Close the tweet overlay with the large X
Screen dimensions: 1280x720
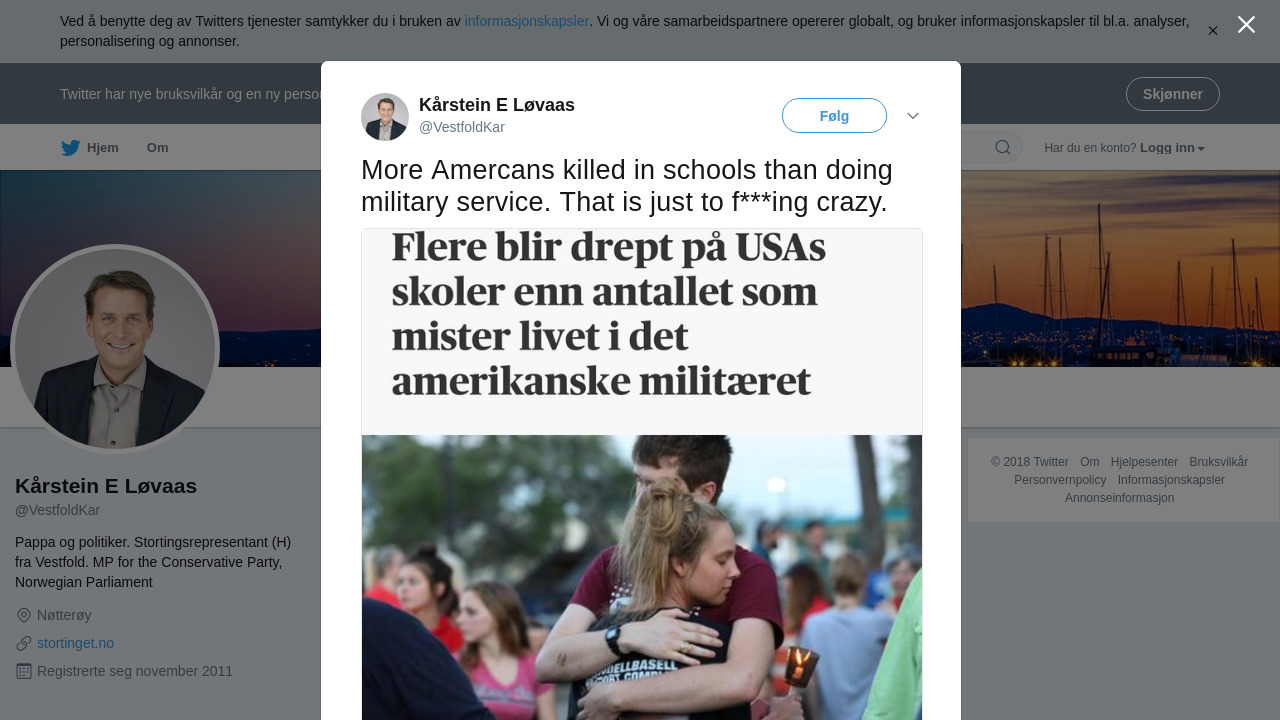click(1246, 25)
